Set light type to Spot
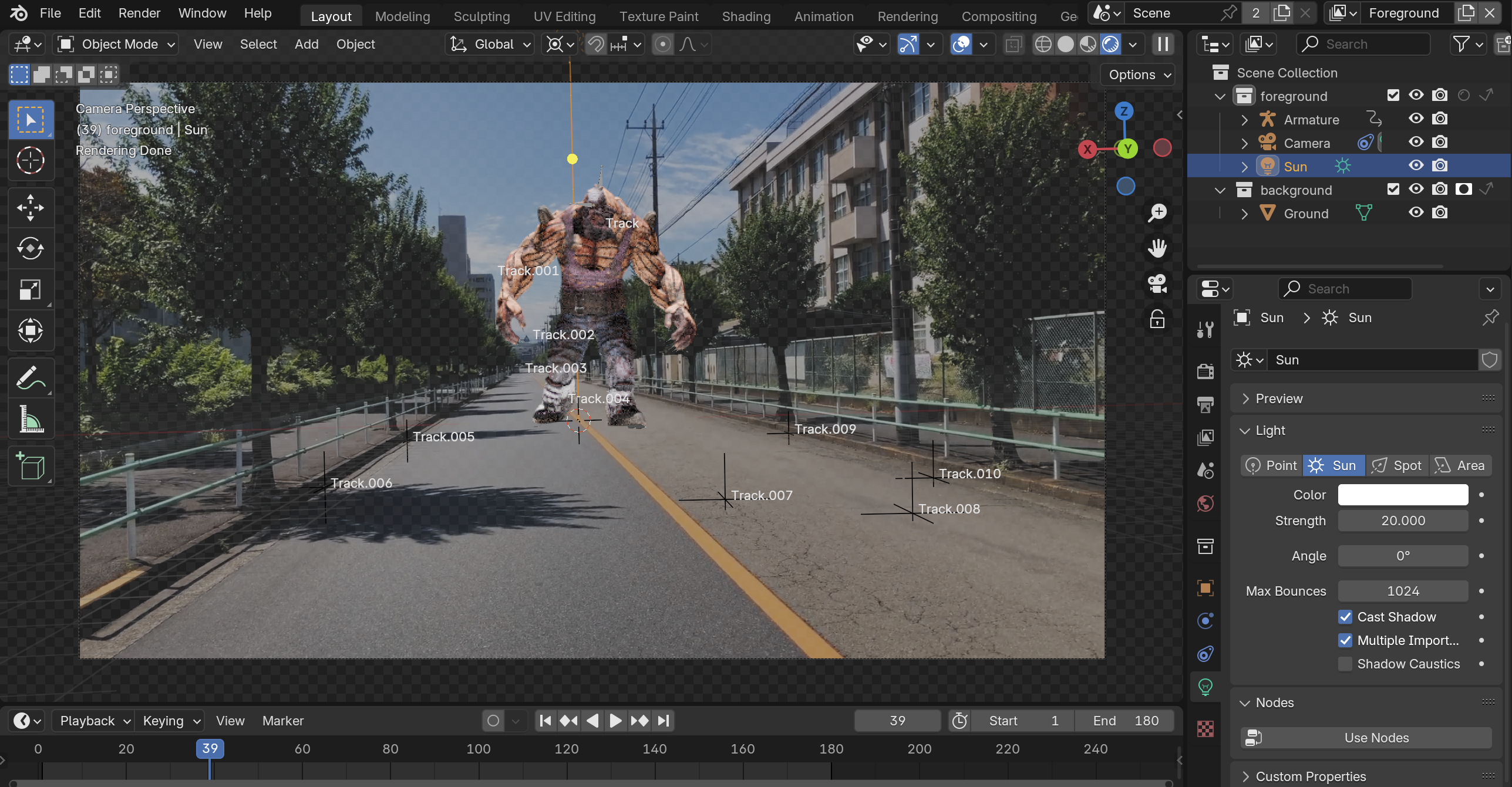Viewport: 1512px width, 787px height. [x=1397, y=465]
